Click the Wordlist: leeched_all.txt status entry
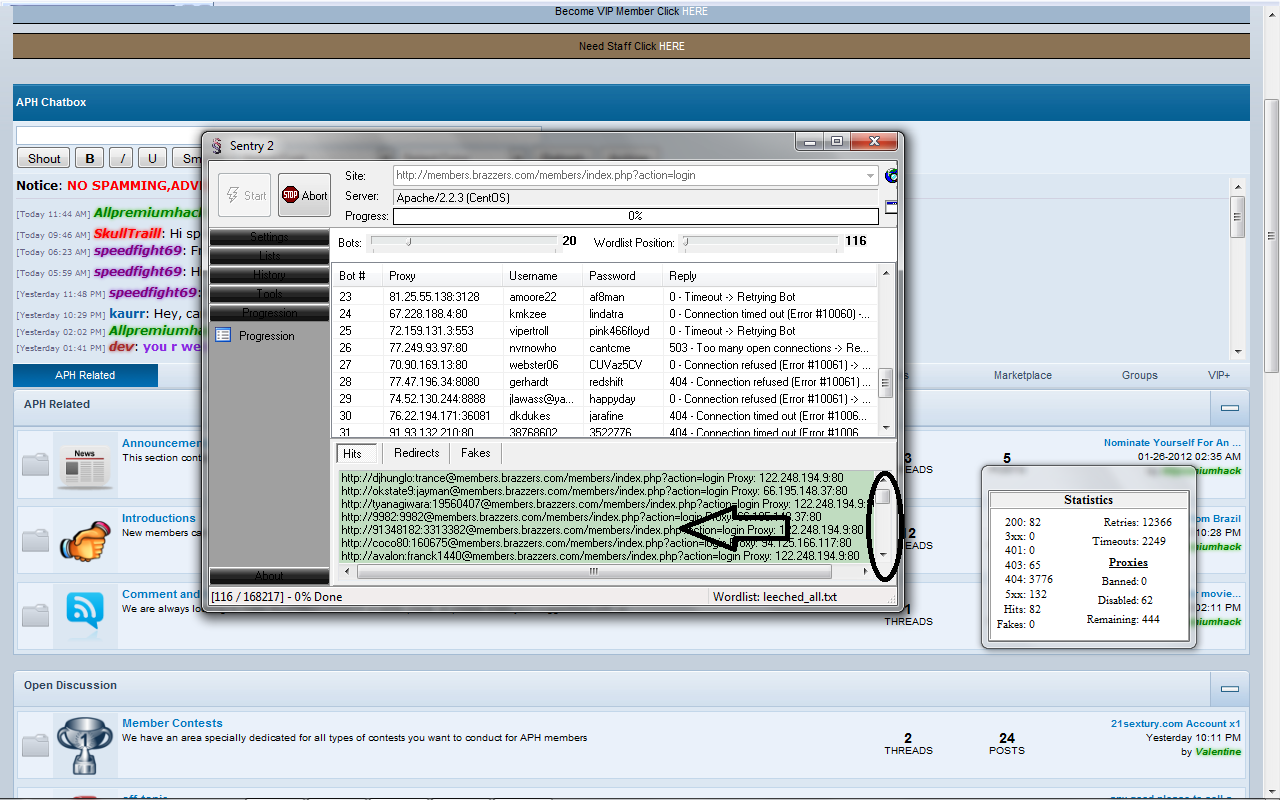This screenshot has height=800, width=1280. 775,597
